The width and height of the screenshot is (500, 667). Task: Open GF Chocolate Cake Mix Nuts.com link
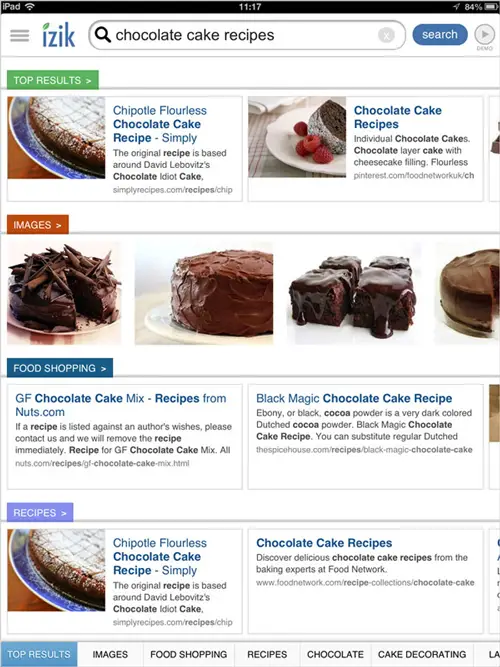coord(121,405)
